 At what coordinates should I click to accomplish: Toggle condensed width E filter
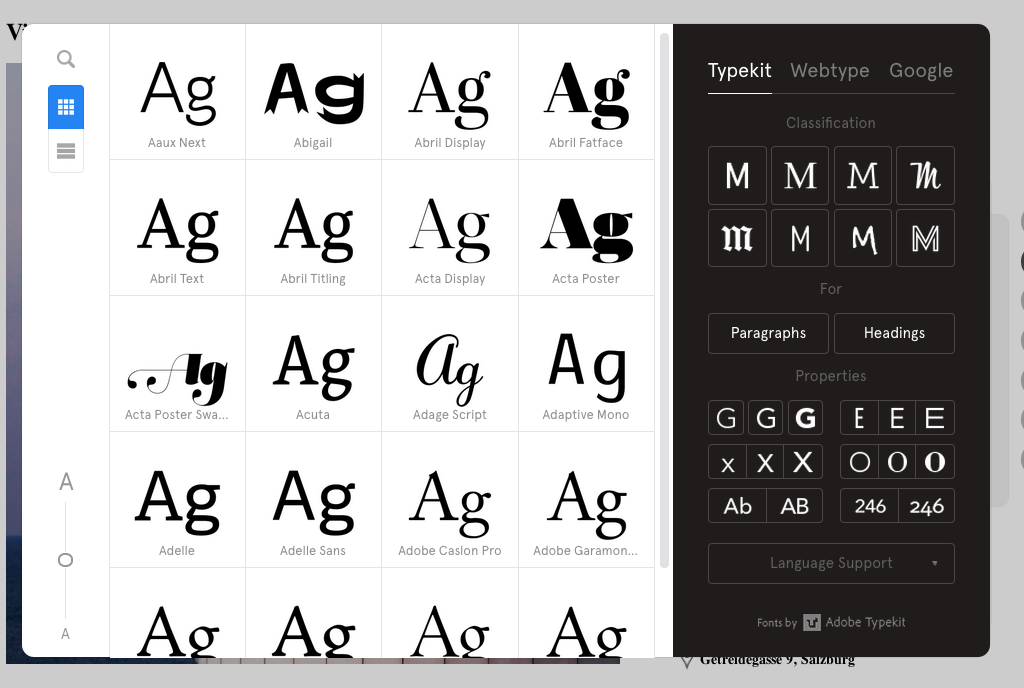pos(859,418)
